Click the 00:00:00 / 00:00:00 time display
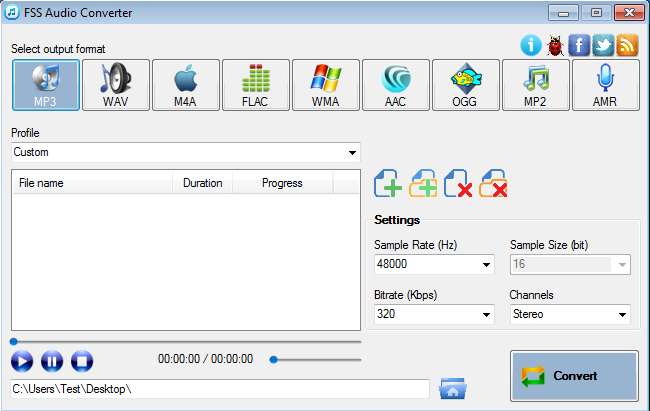 [x=206, y=359]
